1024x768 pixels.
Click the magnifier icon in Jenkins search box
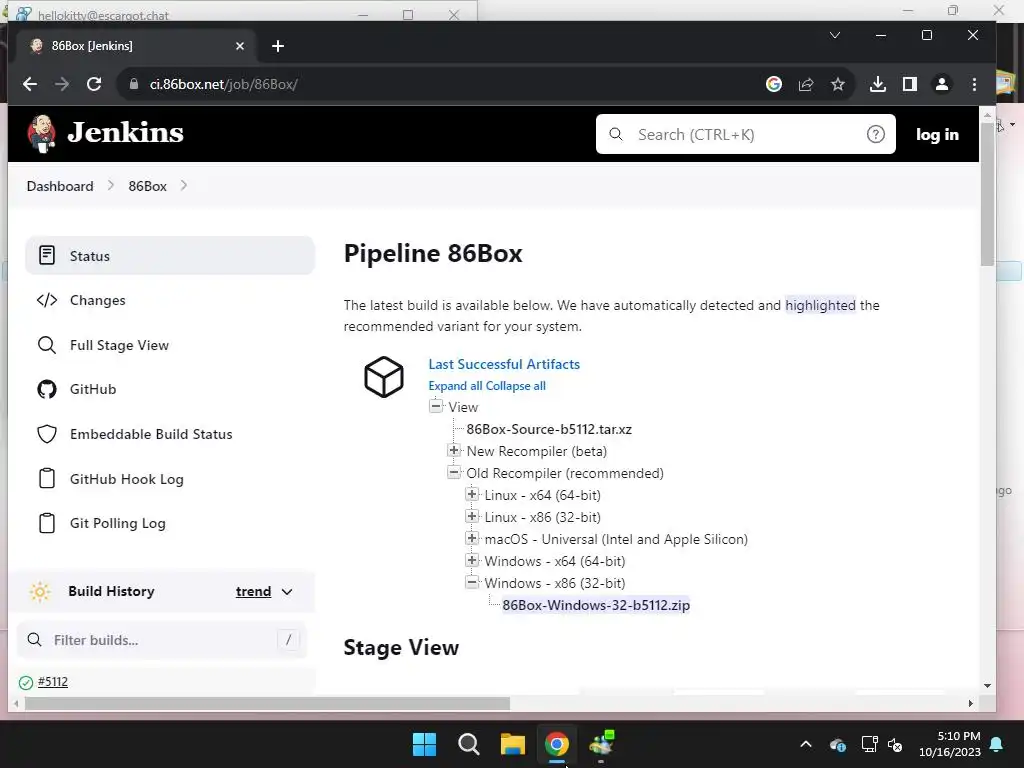[x=616, y=135]
